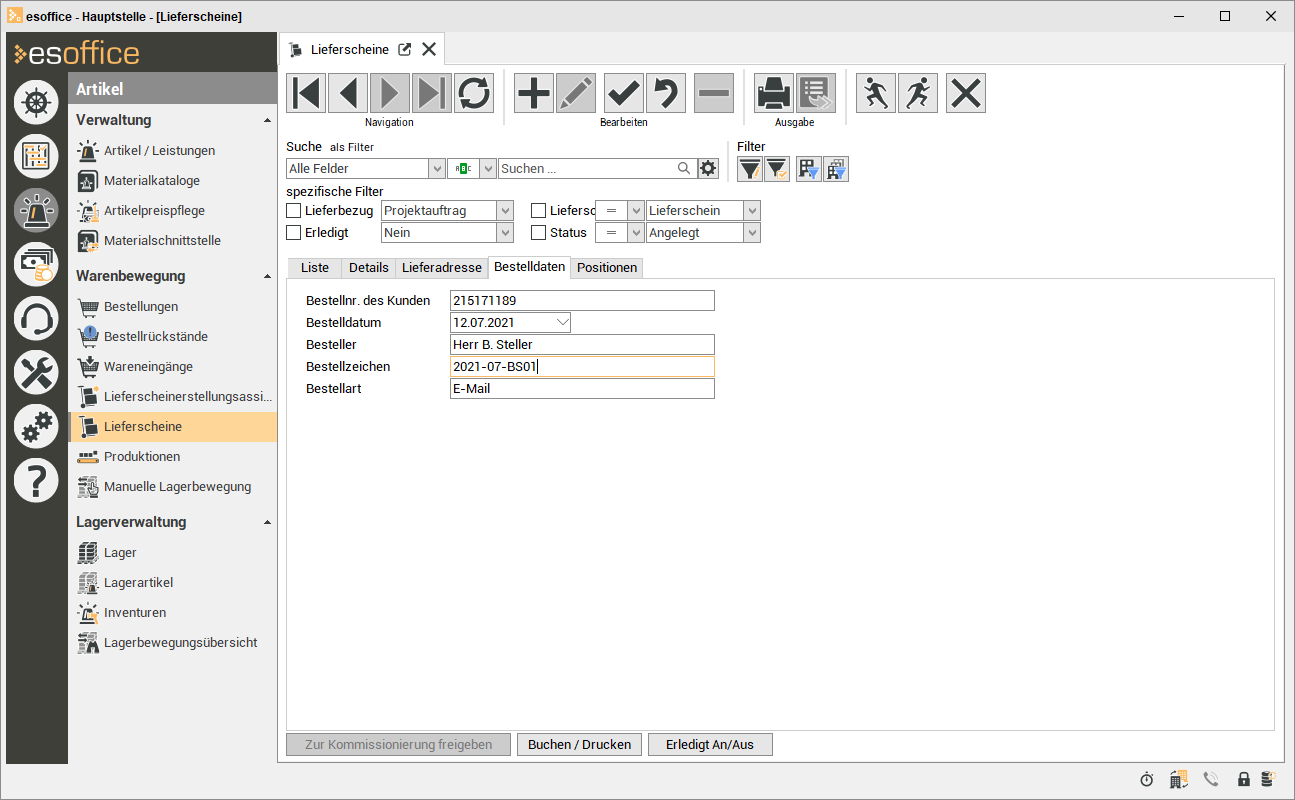
Task: Collapse the Verwaltung section
Action: 267,121
